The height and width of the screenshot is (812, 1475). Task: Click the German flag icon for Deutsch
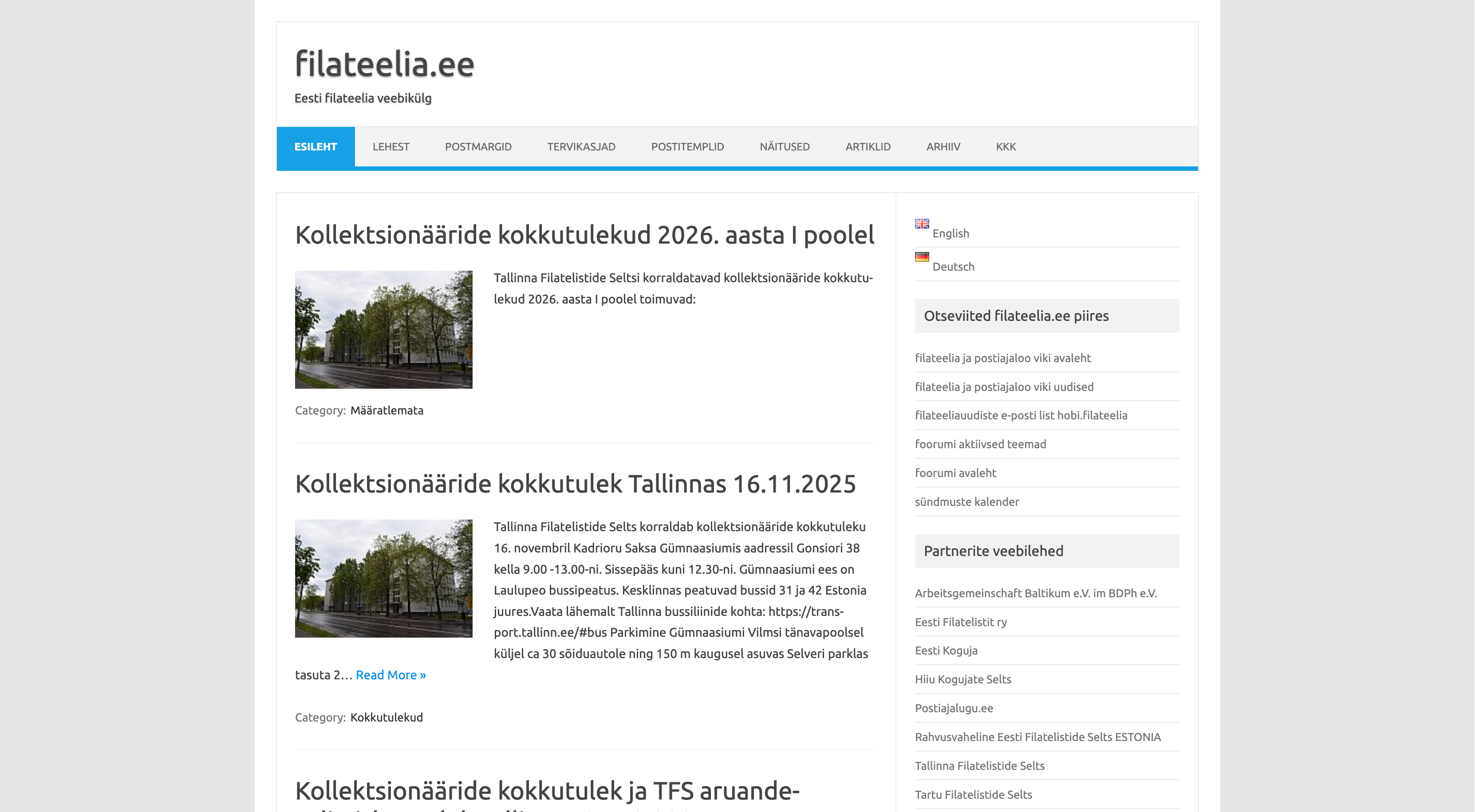[x=921, y=256]
